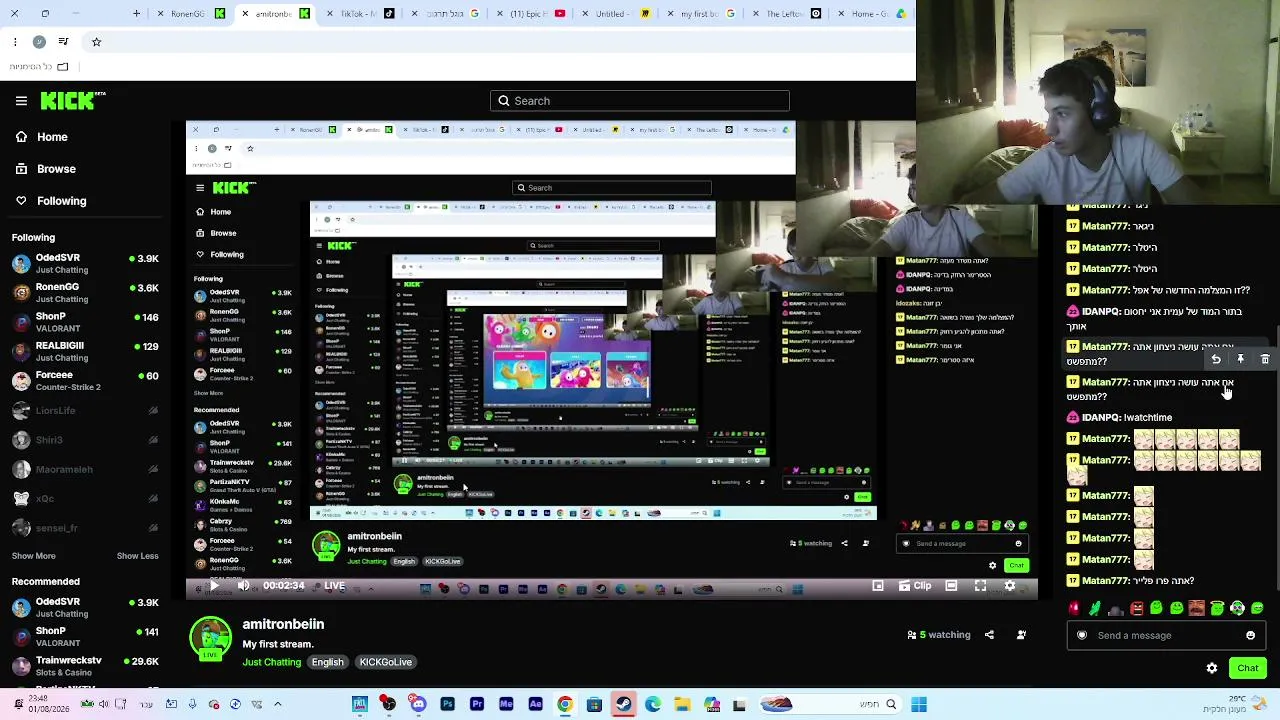This screenshot has height=720, width=1280.
Task: Click the Windows Start button
Action: click(x=919, y=705)
